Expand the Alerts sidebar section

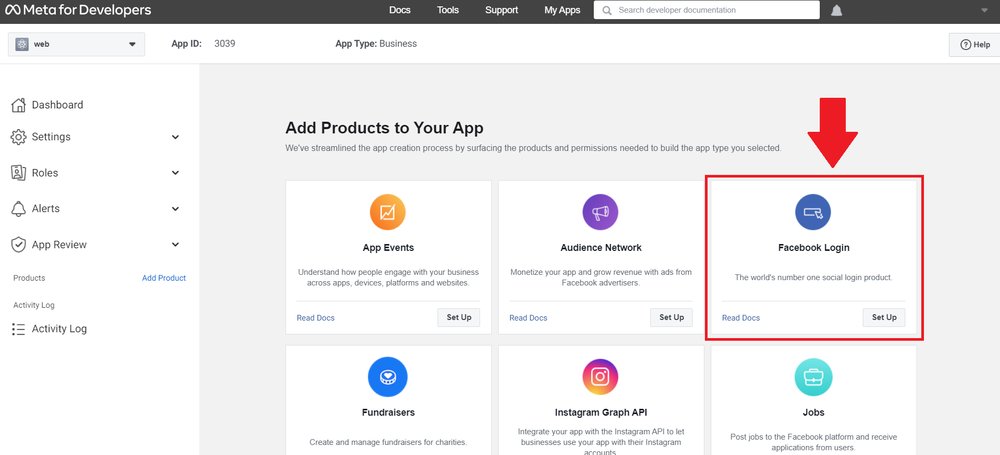[175, 209]
